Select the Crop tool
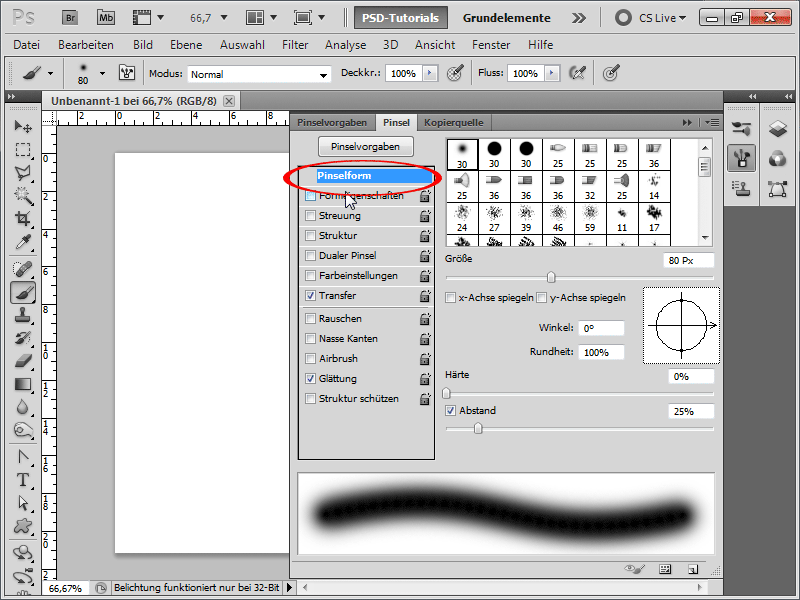Screen dimensions: 800x600 pyautogui.click(x=23, y=219)
